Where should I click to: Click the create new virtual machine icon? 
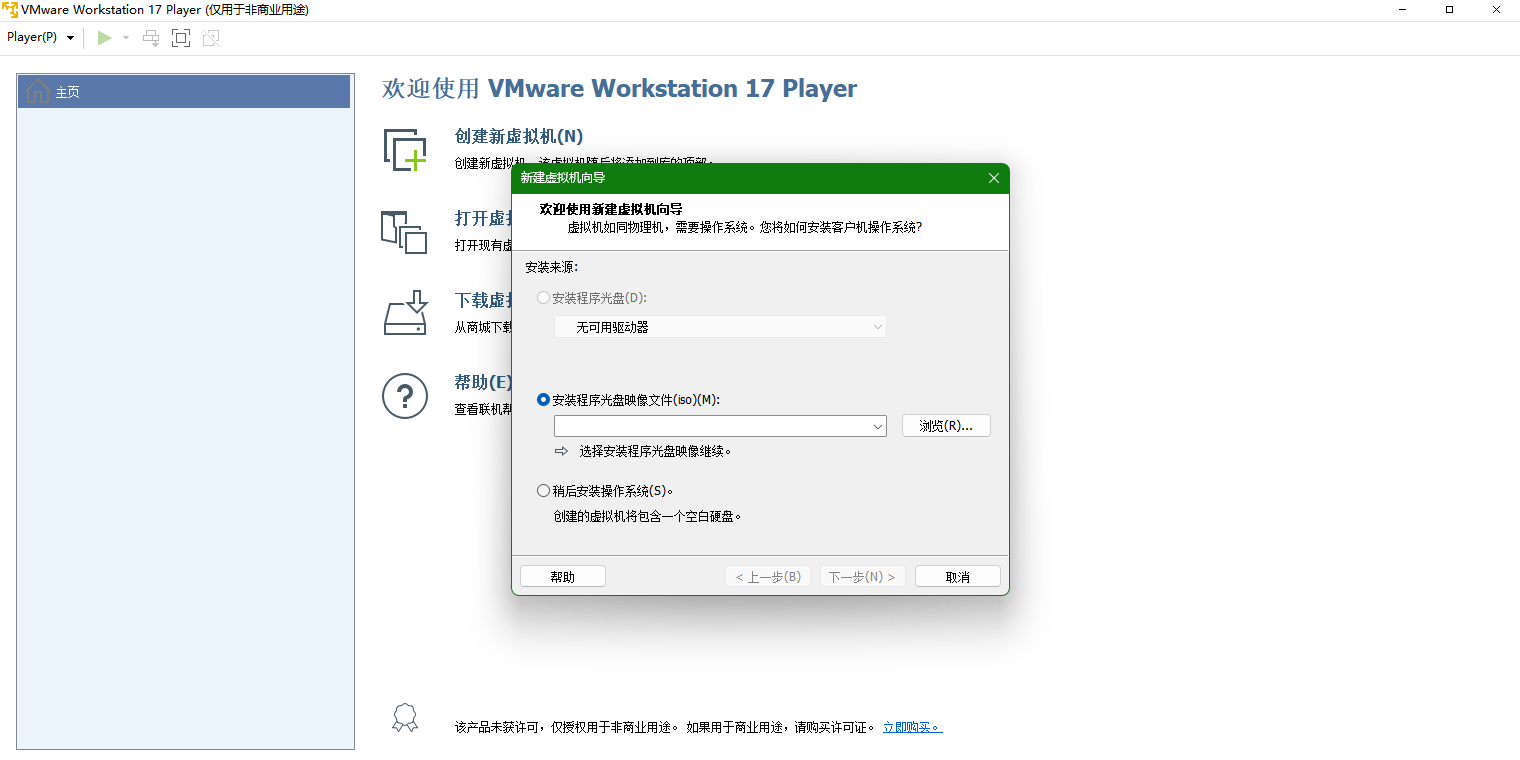point(405,150)
